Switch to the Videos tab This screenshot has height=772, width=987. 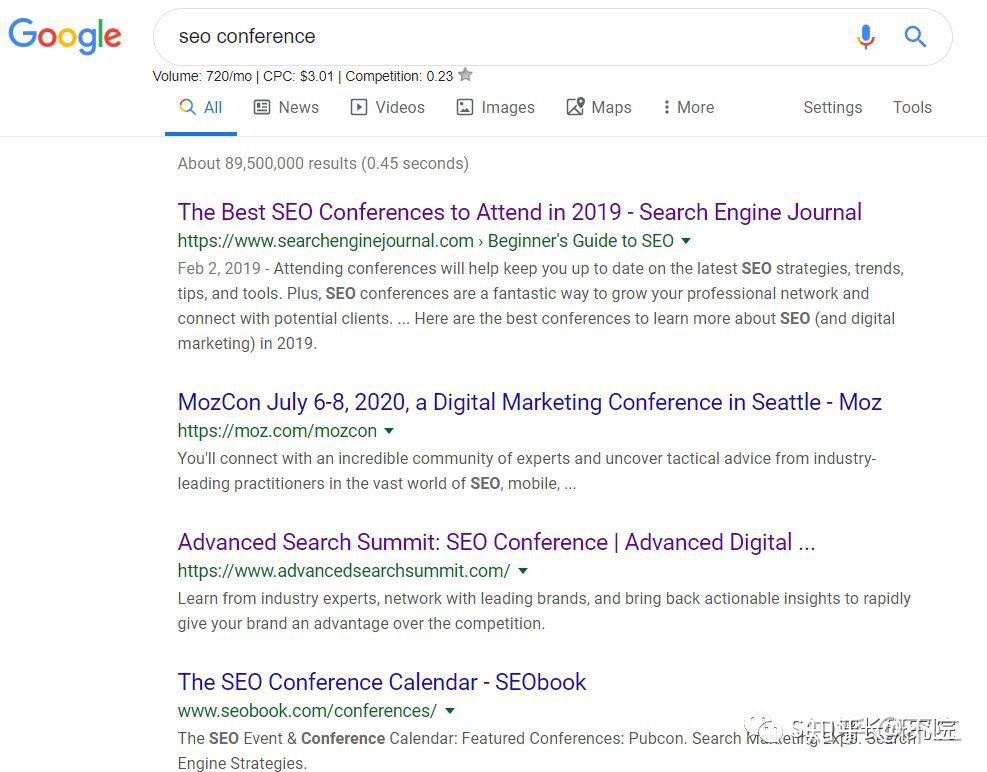[x=387, y=107]
